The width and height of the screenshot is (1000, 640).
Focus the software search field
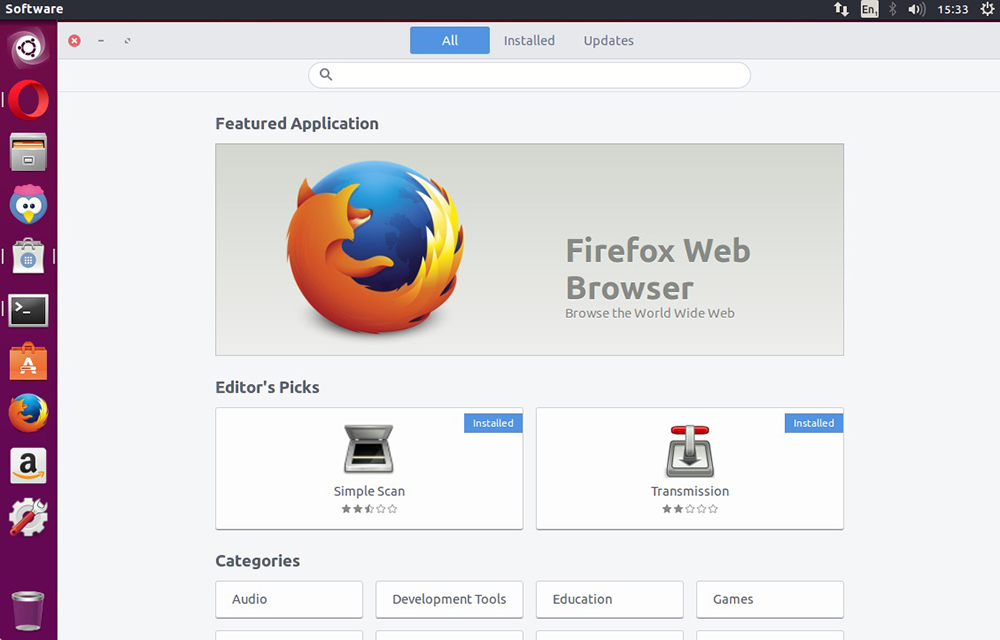pyautogui.click(x=529, y=75)
